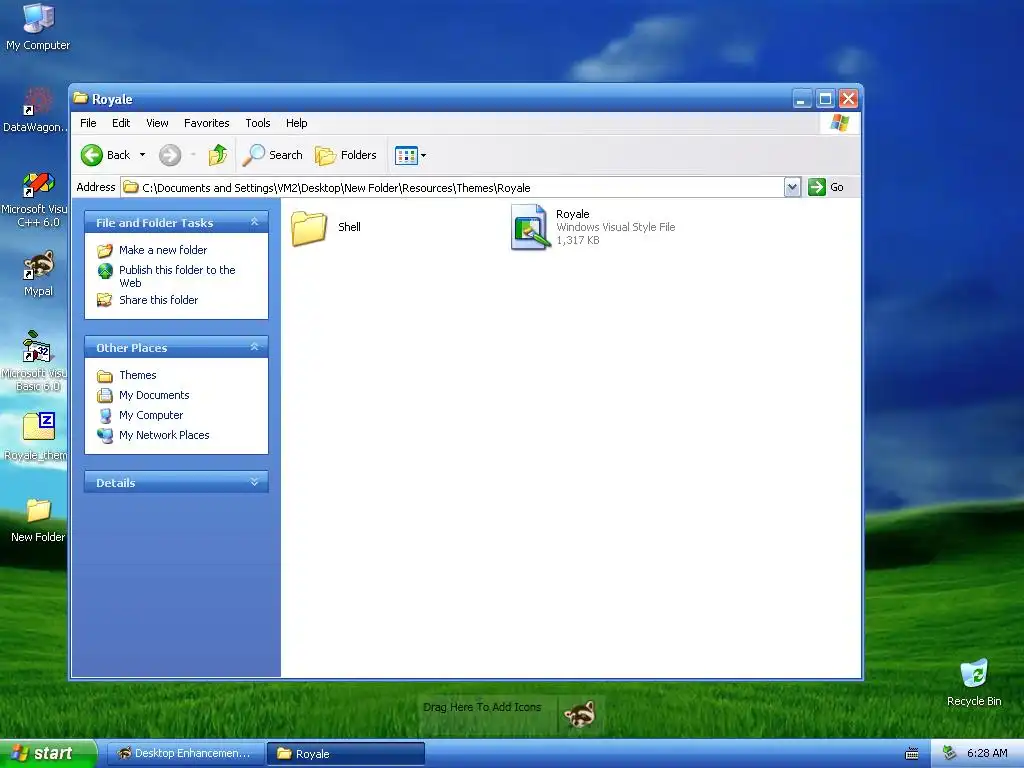This screenshot has height=768, width=1024.
Task: Select the Royale visual style file icon
Action: coord(530,227)
